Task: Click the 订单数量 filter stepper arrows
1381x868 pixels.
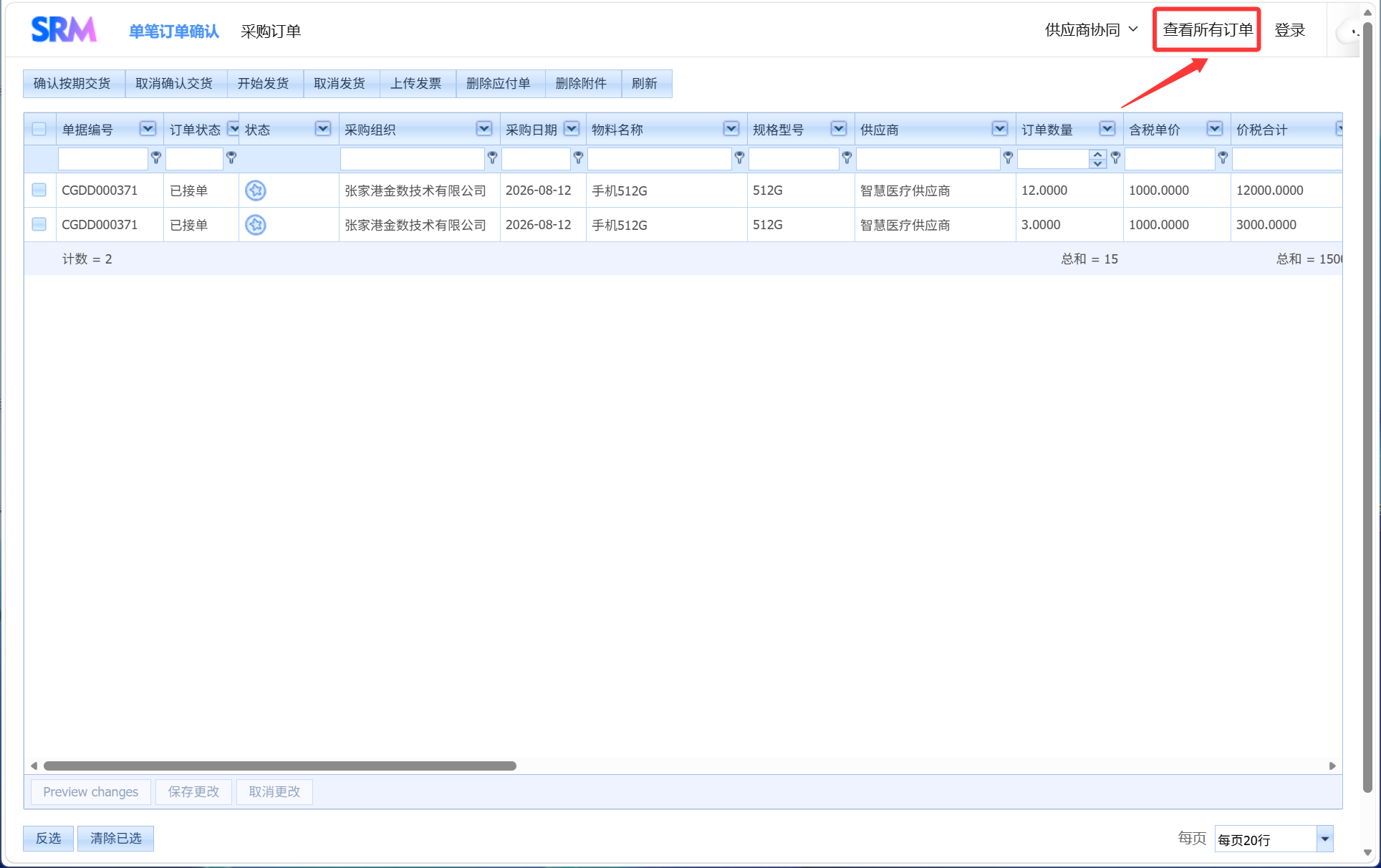Action: click(x=1097, y=158)
